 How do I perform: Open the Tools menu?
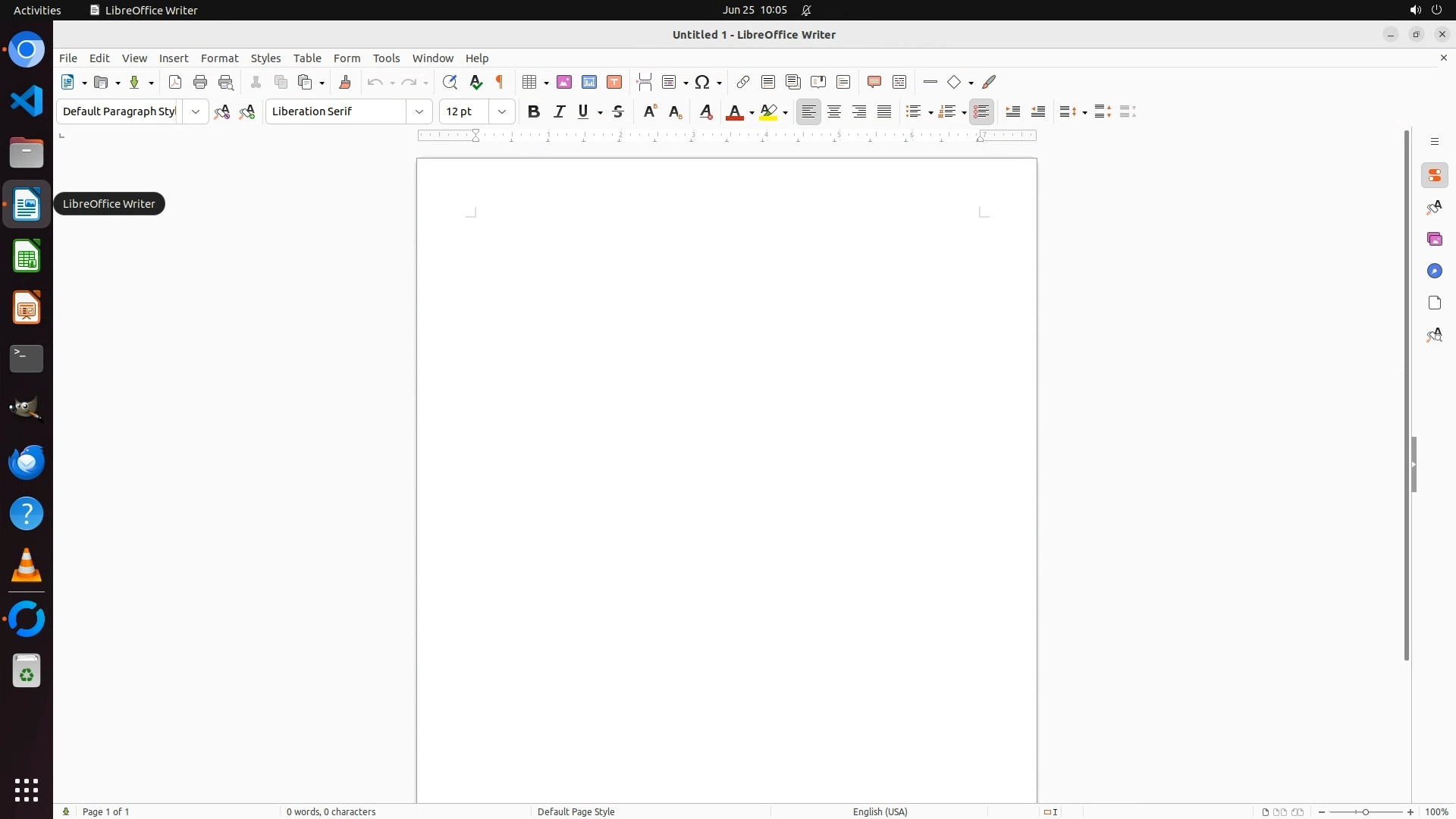(386, 58)
